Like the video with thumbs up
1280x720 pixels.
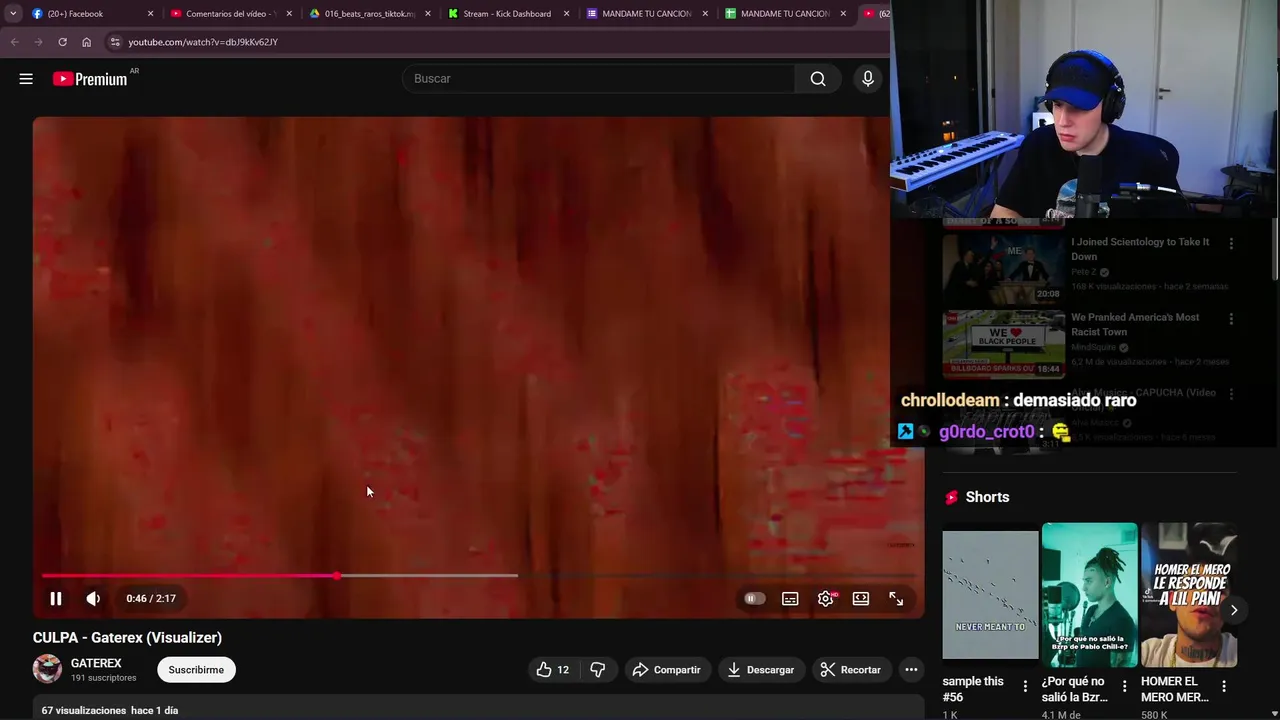553,670
